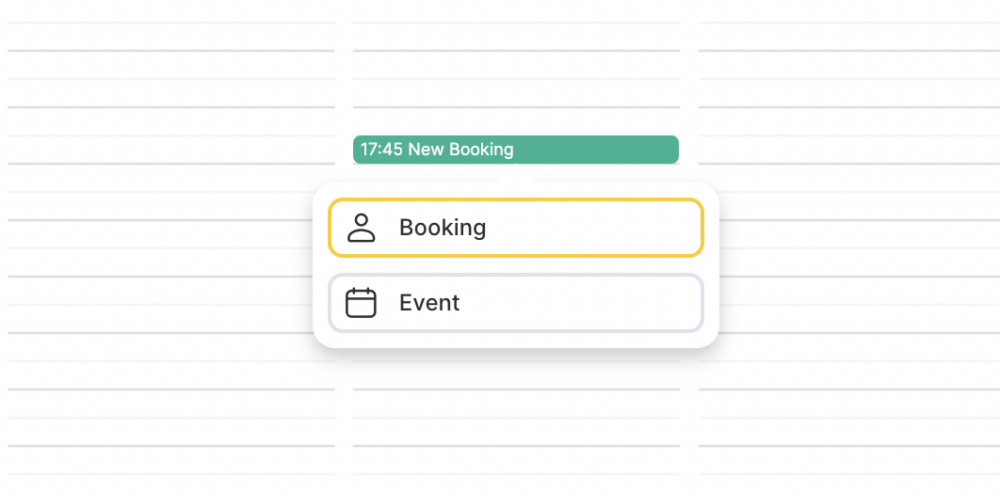Viewport: 1000px width, 493px height.
Task: Click the calendar icon in Event option
Action: click(361, 303)
